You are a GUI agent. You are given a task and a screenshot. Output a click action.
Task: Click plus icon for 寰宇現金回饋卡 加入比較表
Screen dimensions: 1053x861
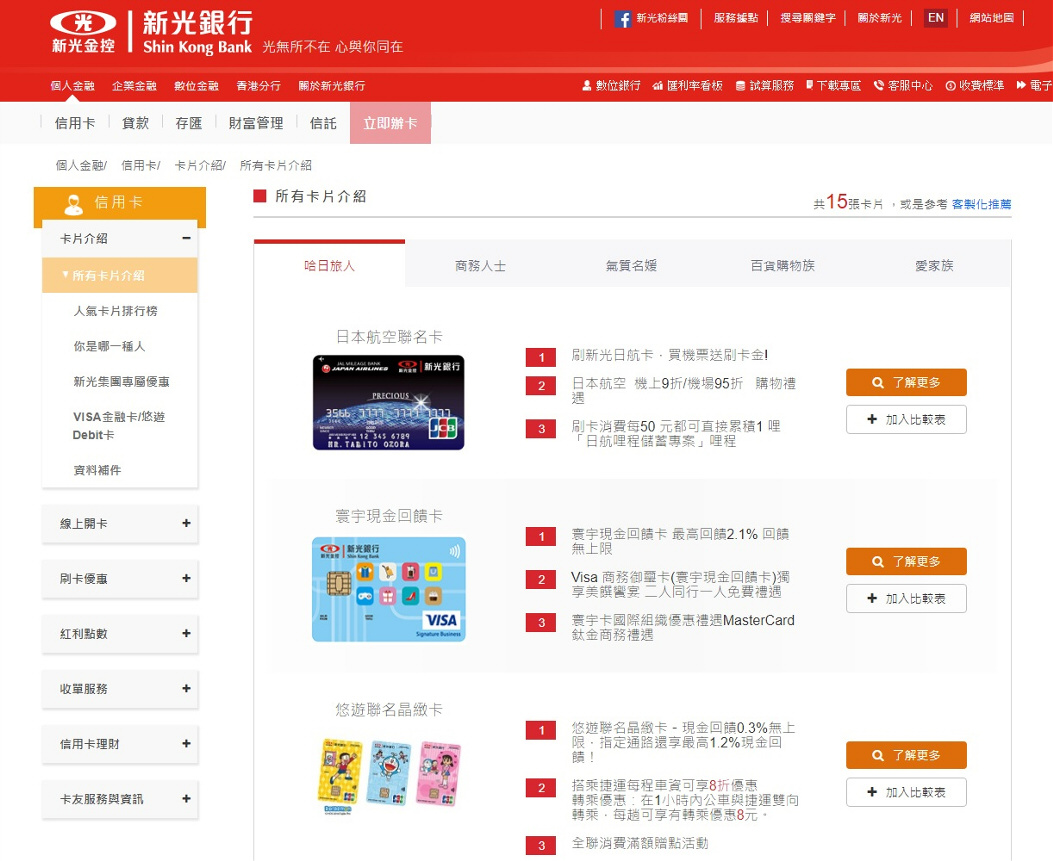coord(872,598)
